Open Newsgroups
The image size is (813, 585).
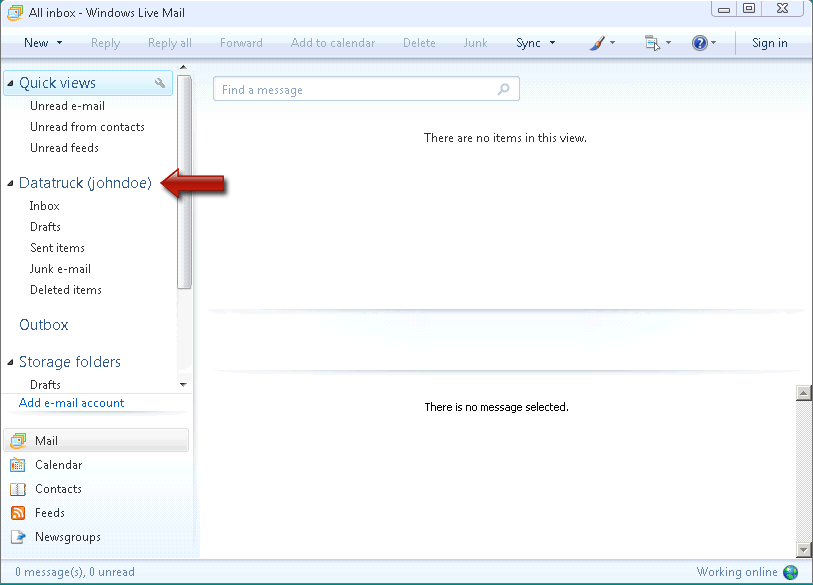[68, 537]
